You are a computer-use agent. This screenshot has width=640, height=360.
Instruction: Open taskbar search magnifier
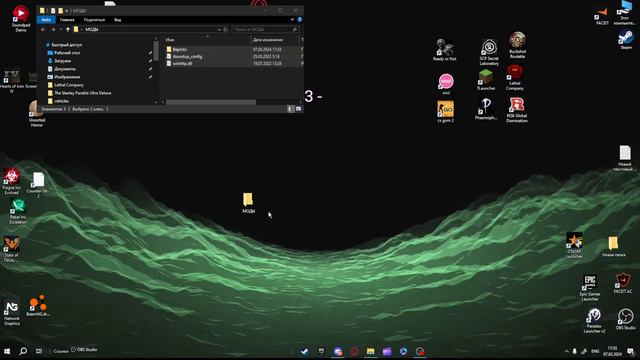[x=23, y=351]
